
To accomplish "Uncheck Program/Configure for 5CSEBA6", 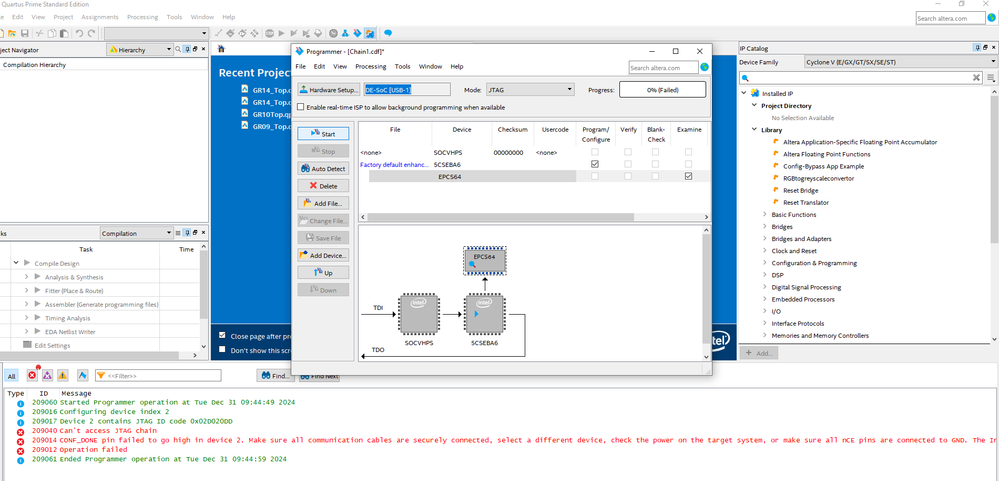I will (x=595, y=164).
